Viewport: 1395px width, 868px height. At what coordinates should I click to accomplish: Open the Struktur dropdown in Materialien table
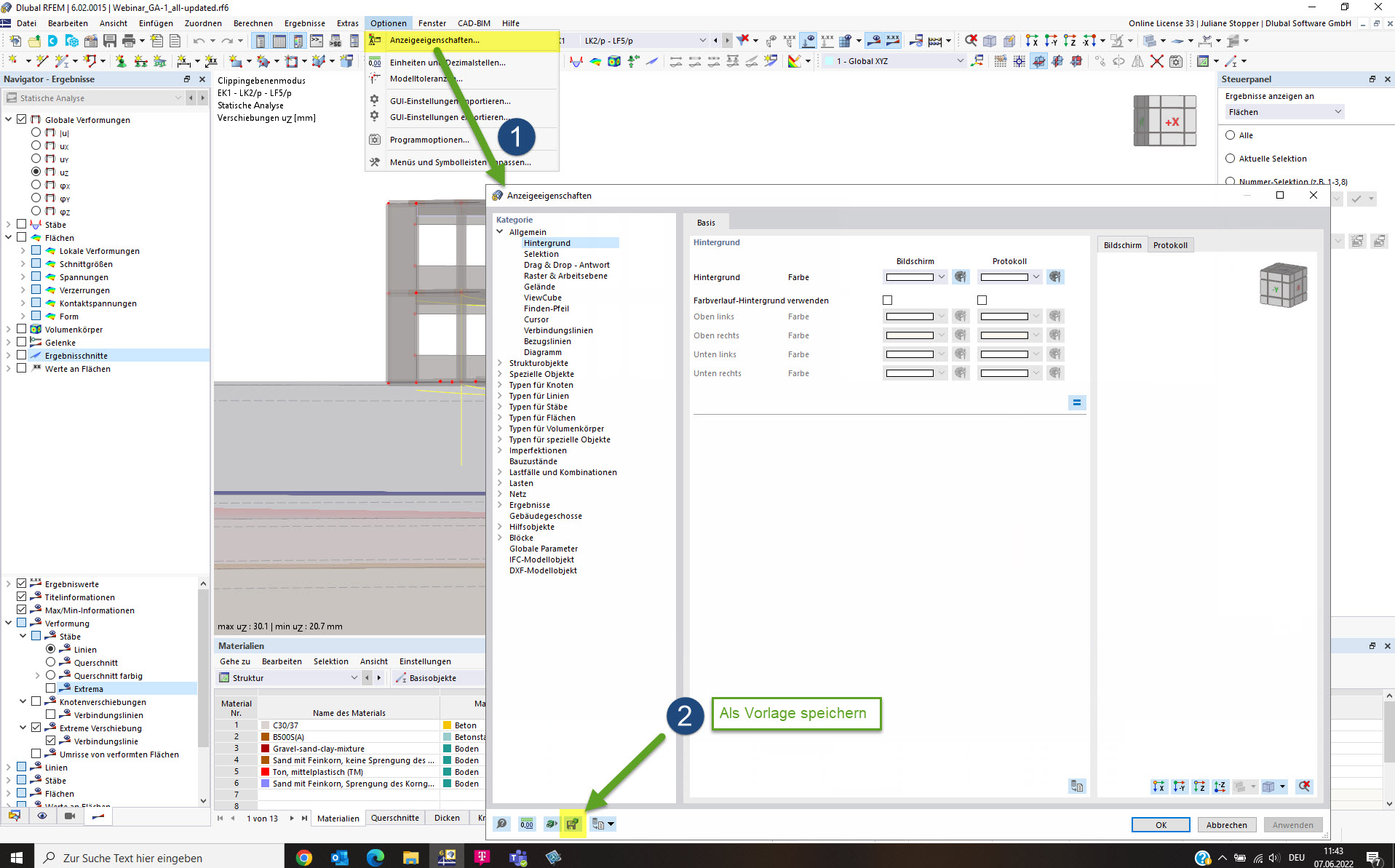pyautogui.click(x=289, y=678)
